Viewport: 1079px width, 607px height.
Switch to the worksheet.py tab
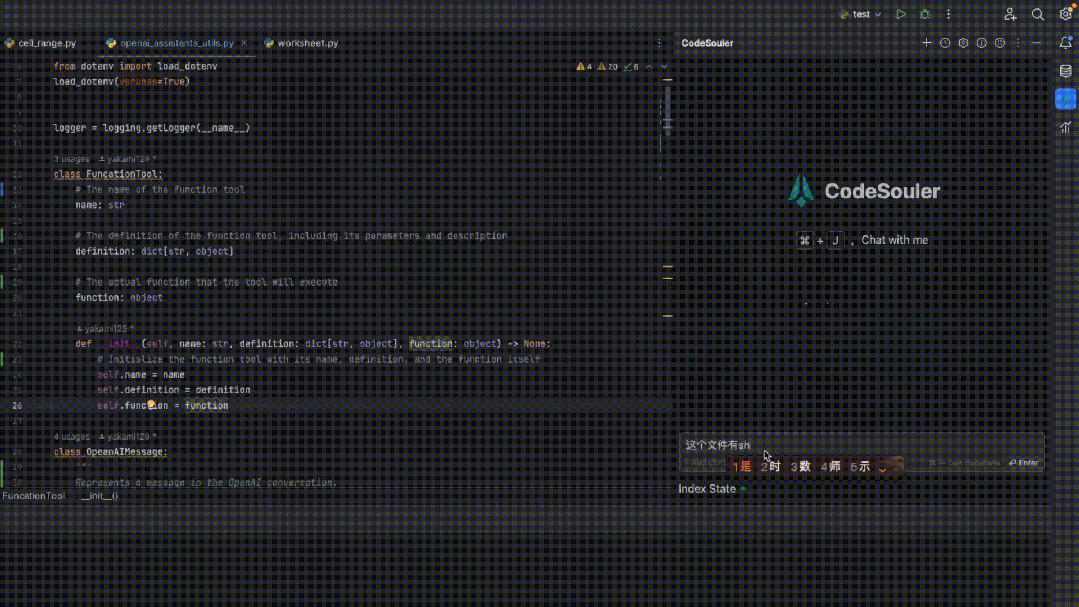pyautogui.click(x=300, y=43)
